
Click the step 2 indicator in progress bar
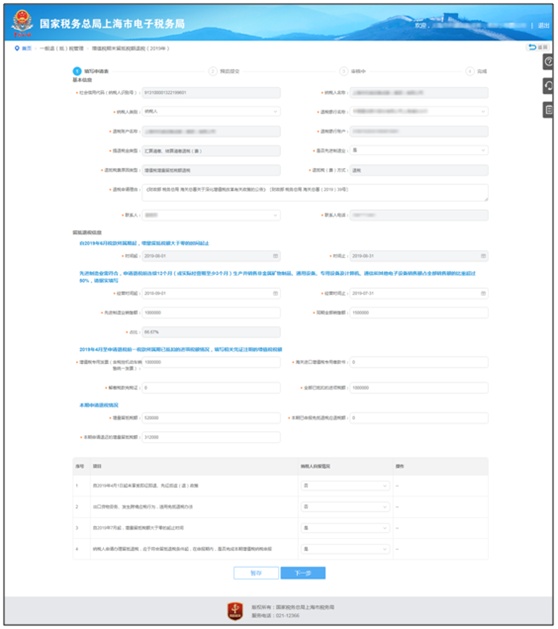(213, 71)
